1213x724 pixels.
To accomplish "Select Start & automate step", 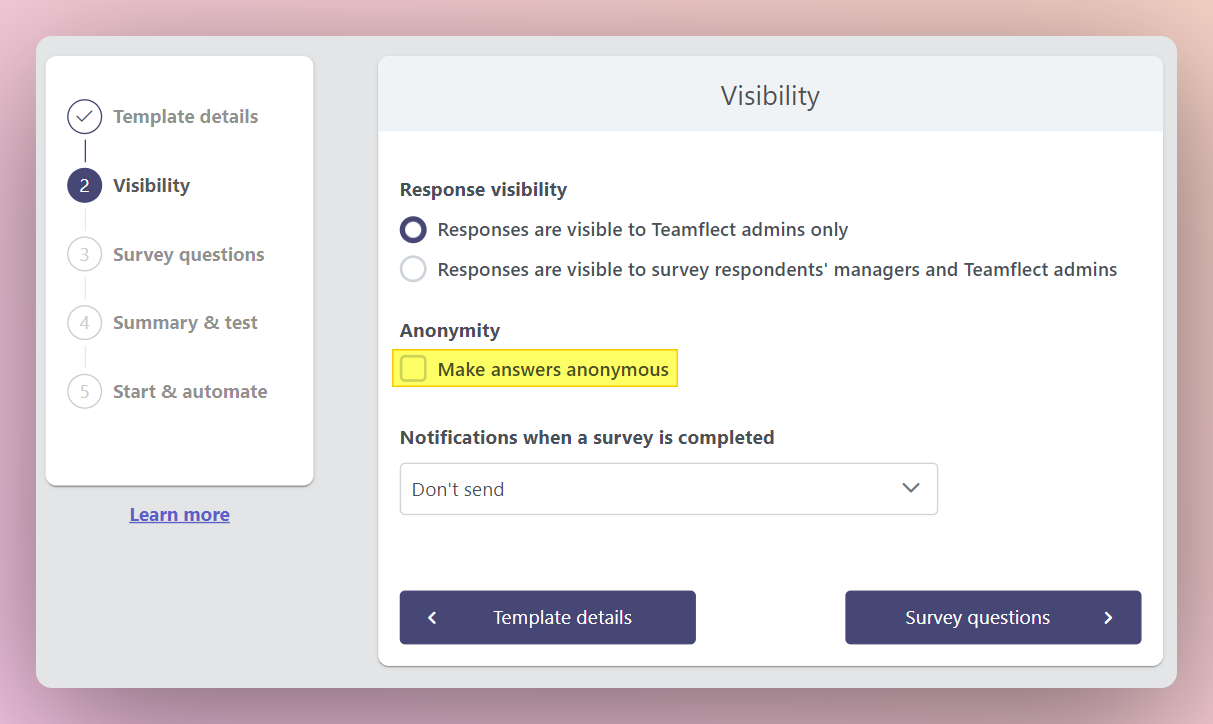I will pyautogui.click(x=190, y=392).
